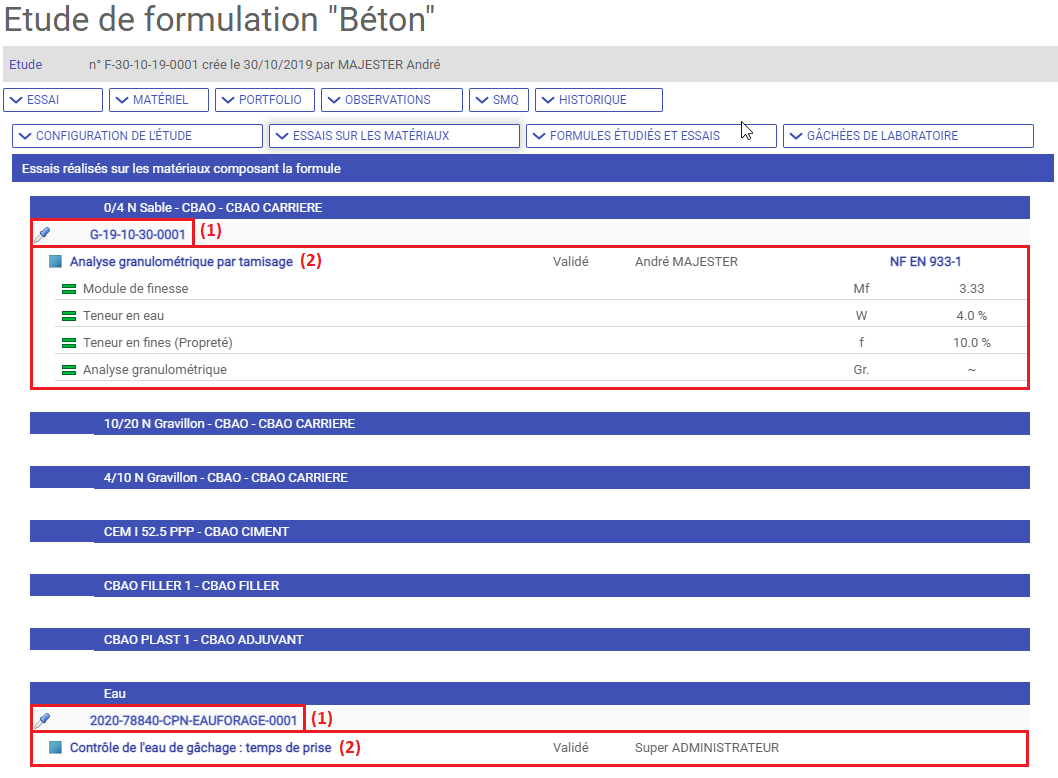
Task: Expand FORMULES ÉTUDIÉS ET ESSAIS section
Action: pyautogui.click(x=651, y=136)
